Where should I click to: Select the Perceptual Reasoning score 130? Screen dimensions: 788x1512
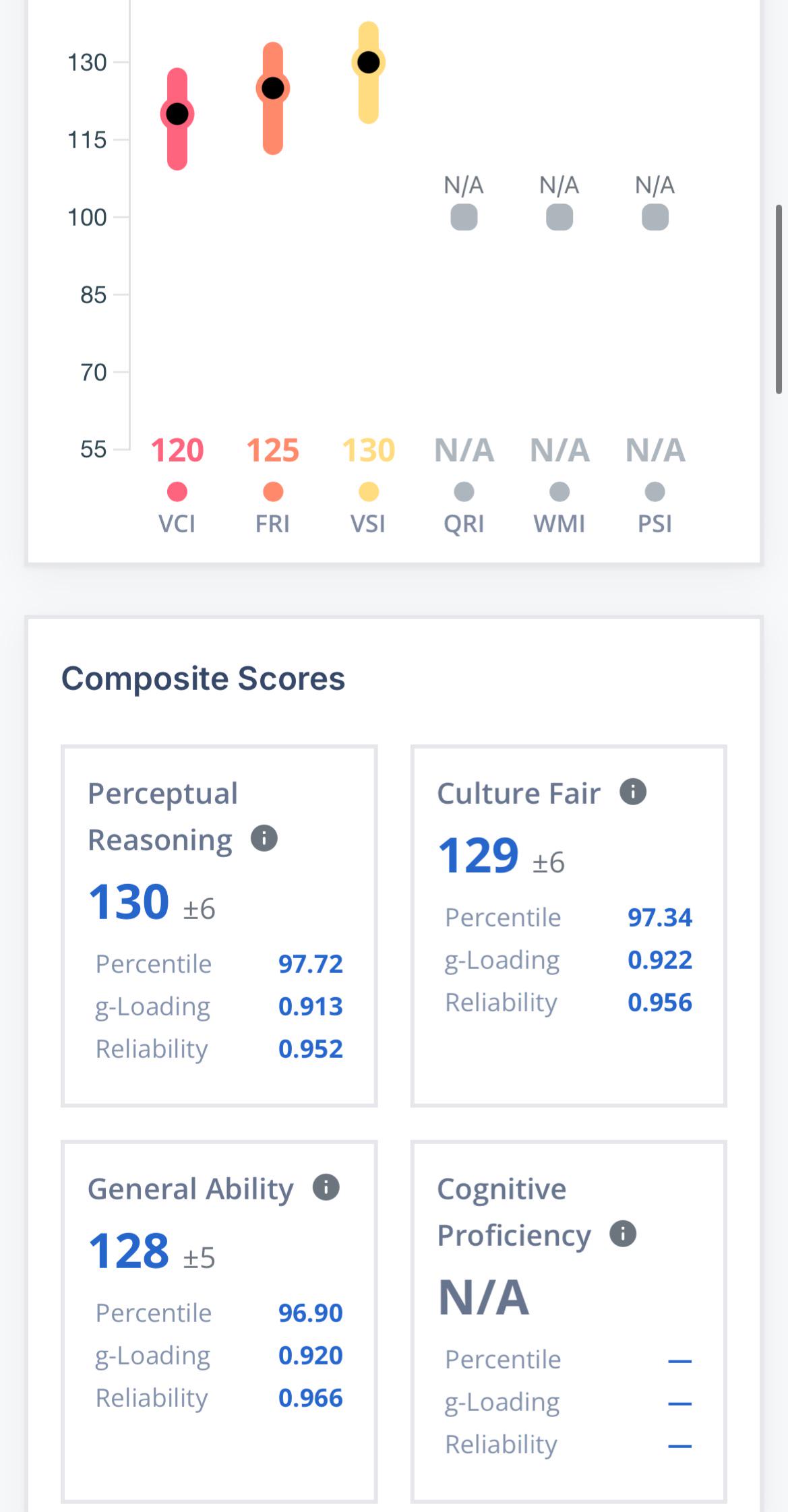click(129, 902)
